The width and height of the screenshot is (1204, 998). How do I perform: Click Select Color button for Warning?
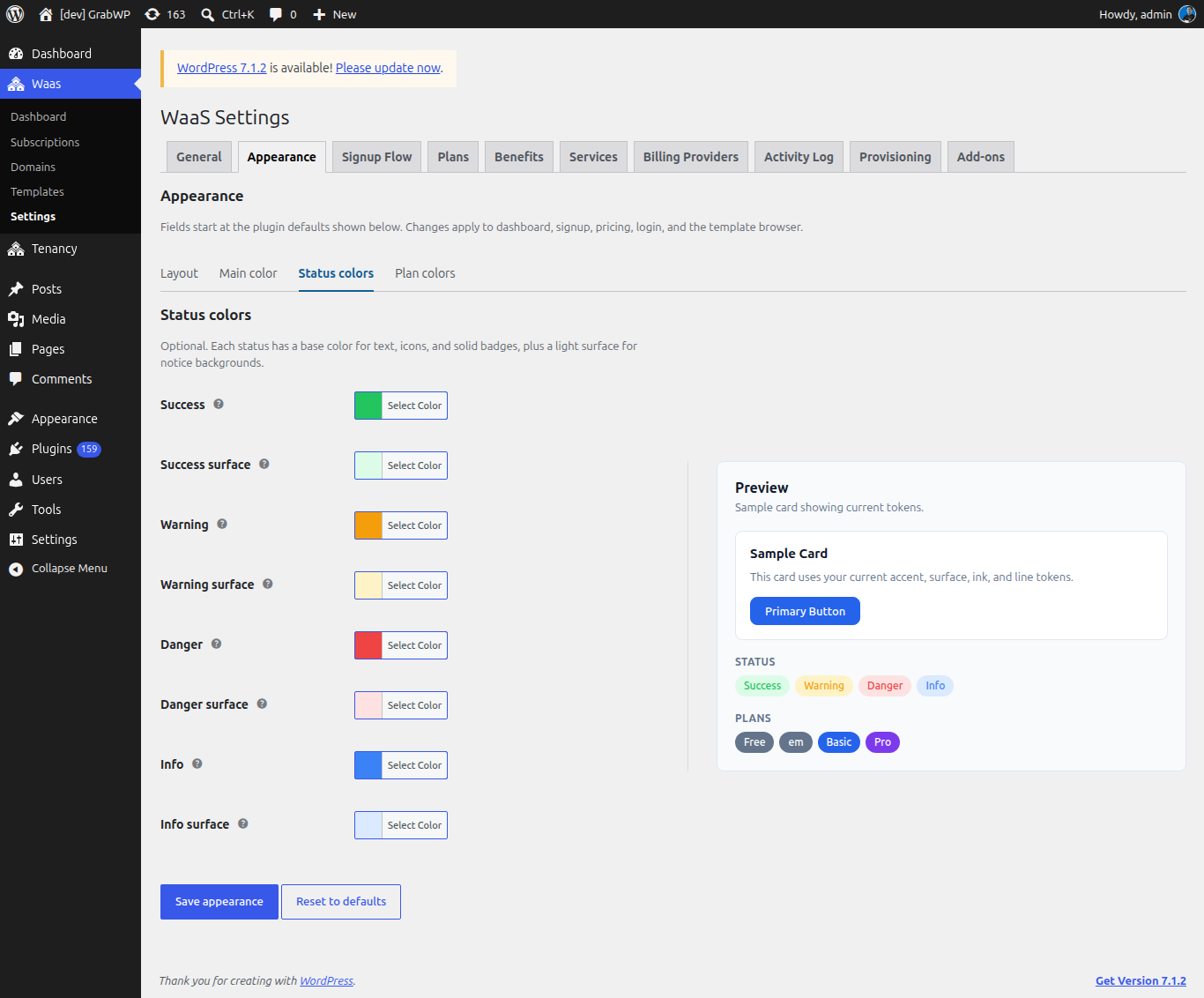(414, 525)
